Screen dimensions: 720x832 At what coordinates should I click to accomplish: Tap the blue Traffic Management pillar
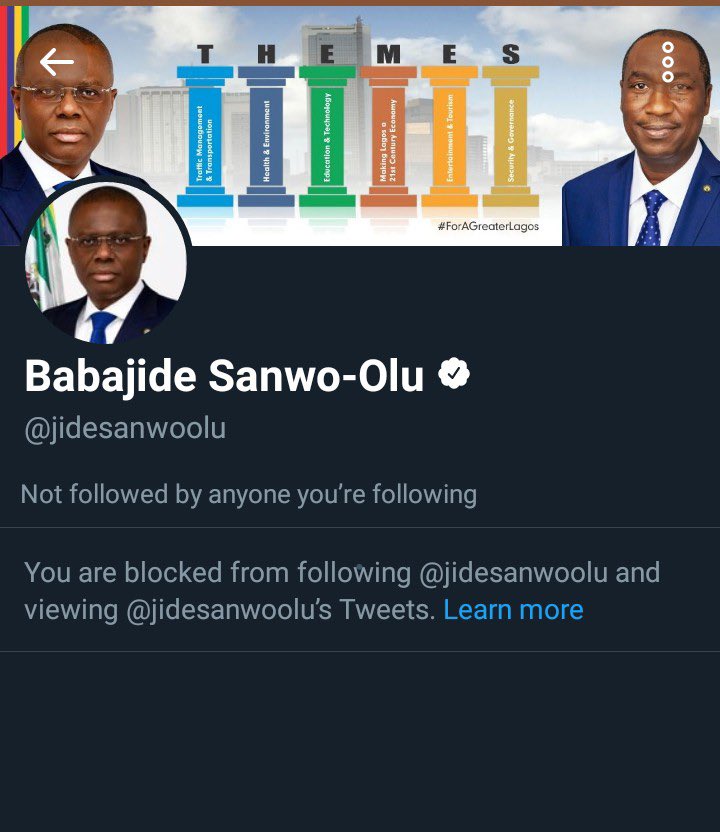[205, 136]
